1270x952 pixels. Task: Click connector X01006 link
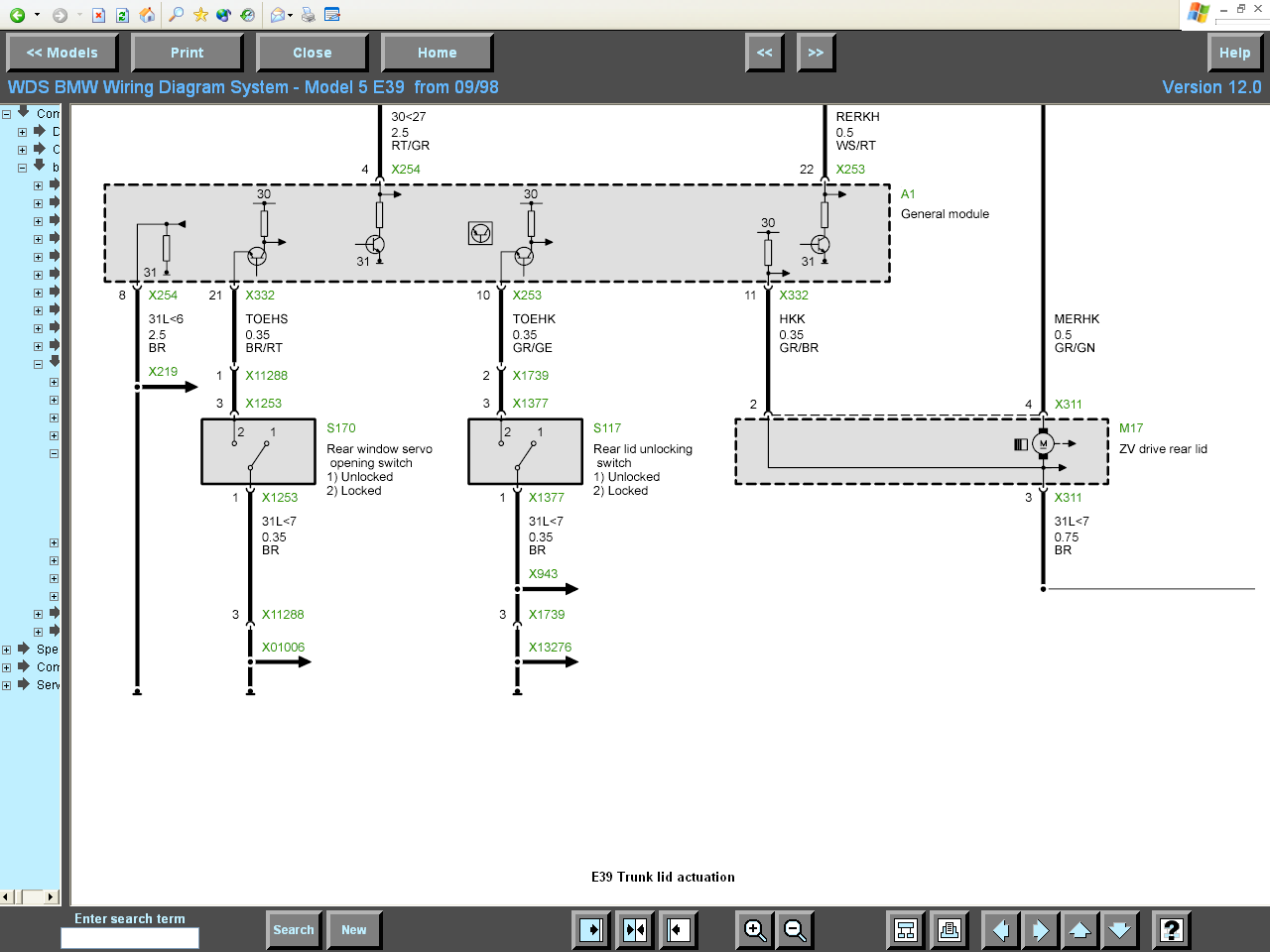[x=283, y=648]
